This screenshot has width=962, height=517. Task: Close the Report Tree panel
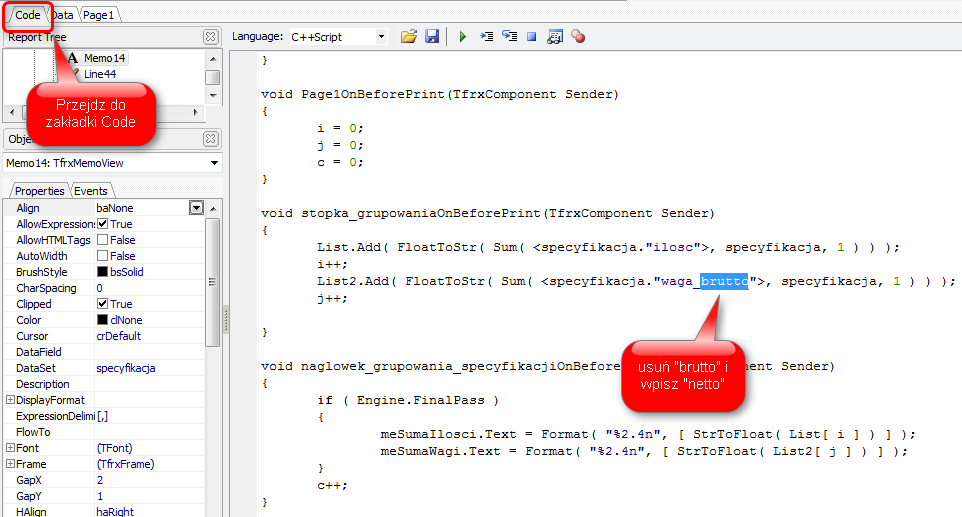(x=210, y=37)
